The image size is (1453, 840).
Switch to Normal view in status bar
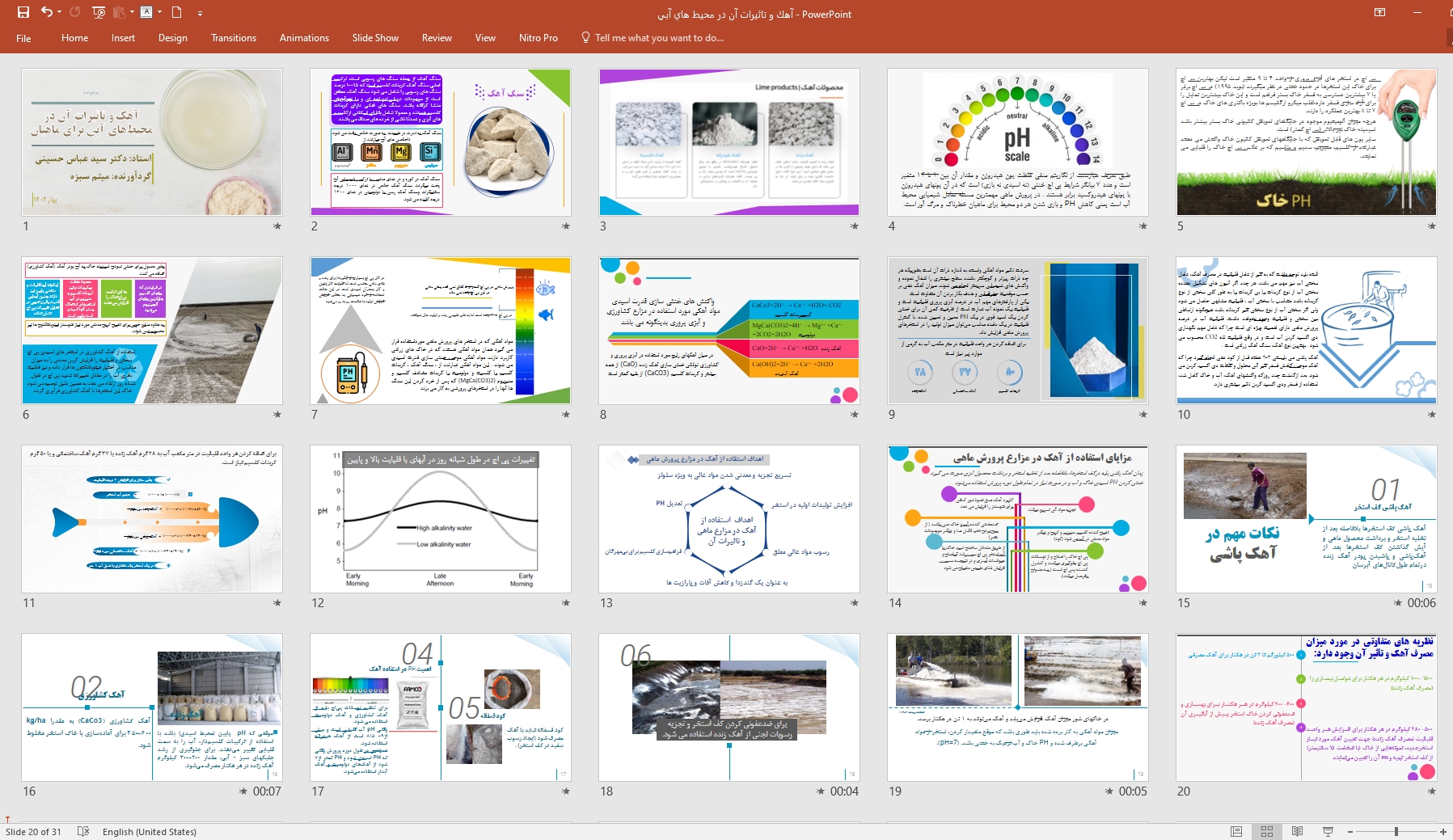coord(1236,831)
